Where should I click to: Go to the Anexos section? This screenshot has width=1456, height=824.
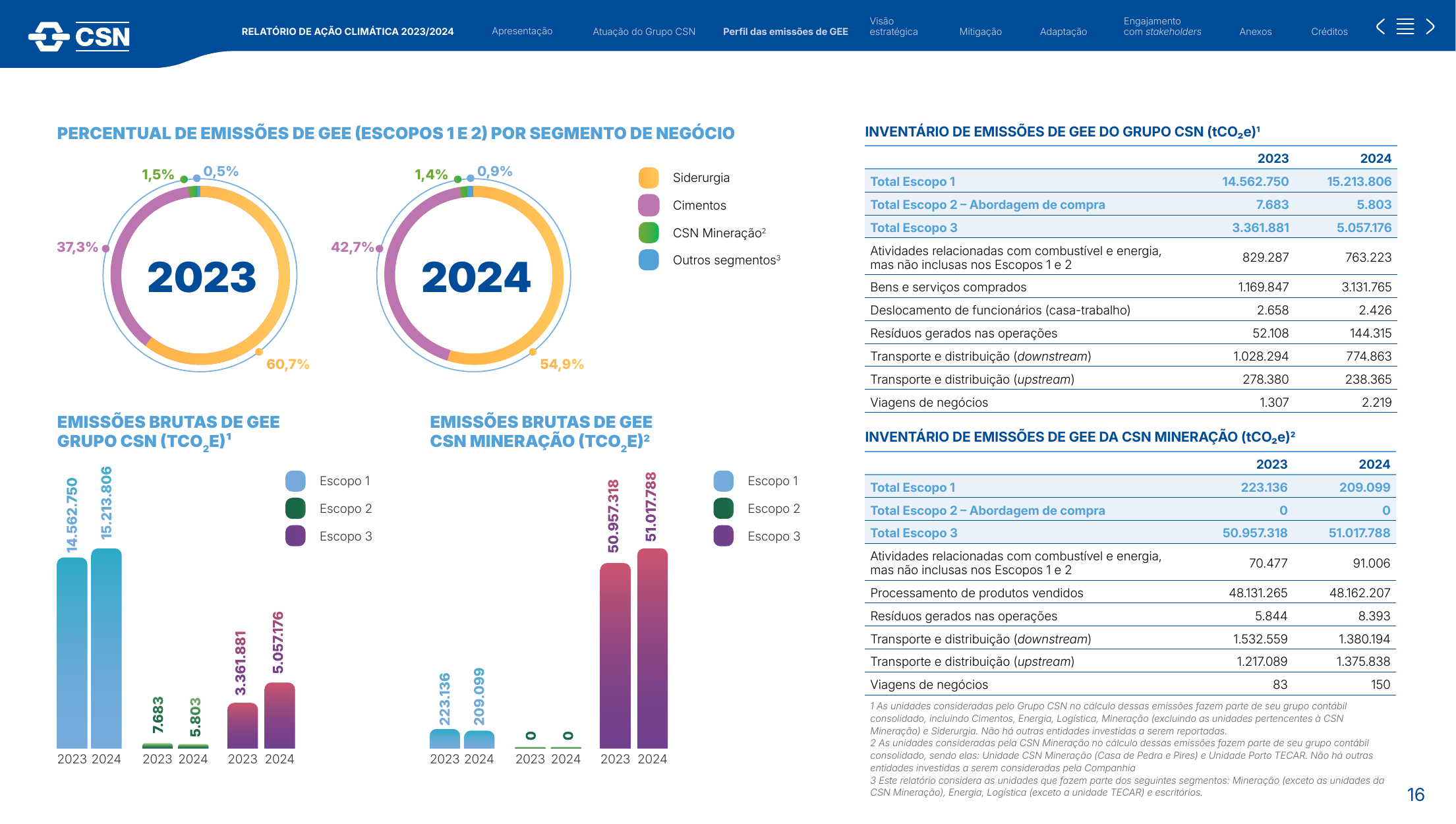pyautogui.click(x=1255, y=32)
